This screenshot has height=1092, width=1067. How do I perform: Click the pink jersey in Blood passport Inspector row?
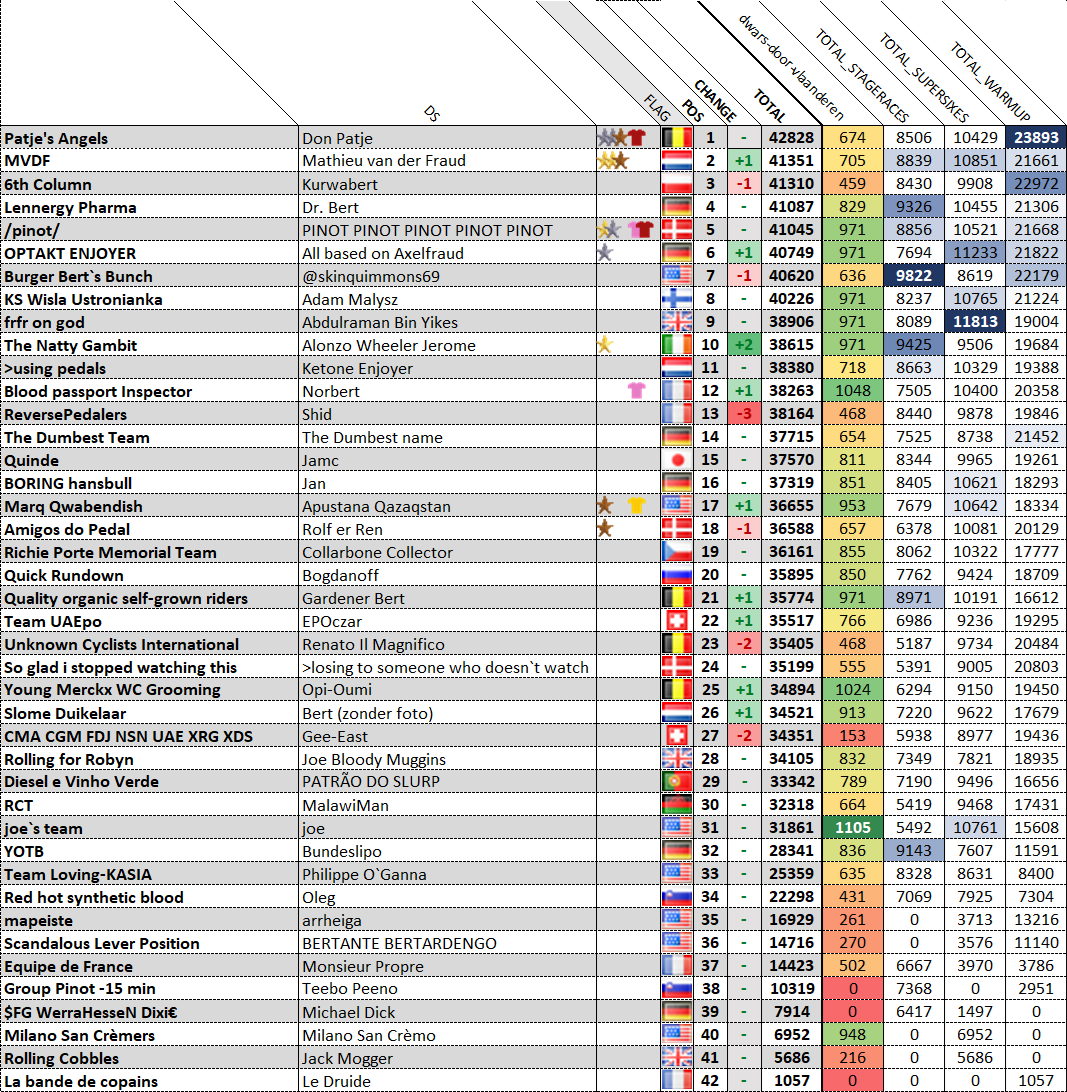click(636, 391)
